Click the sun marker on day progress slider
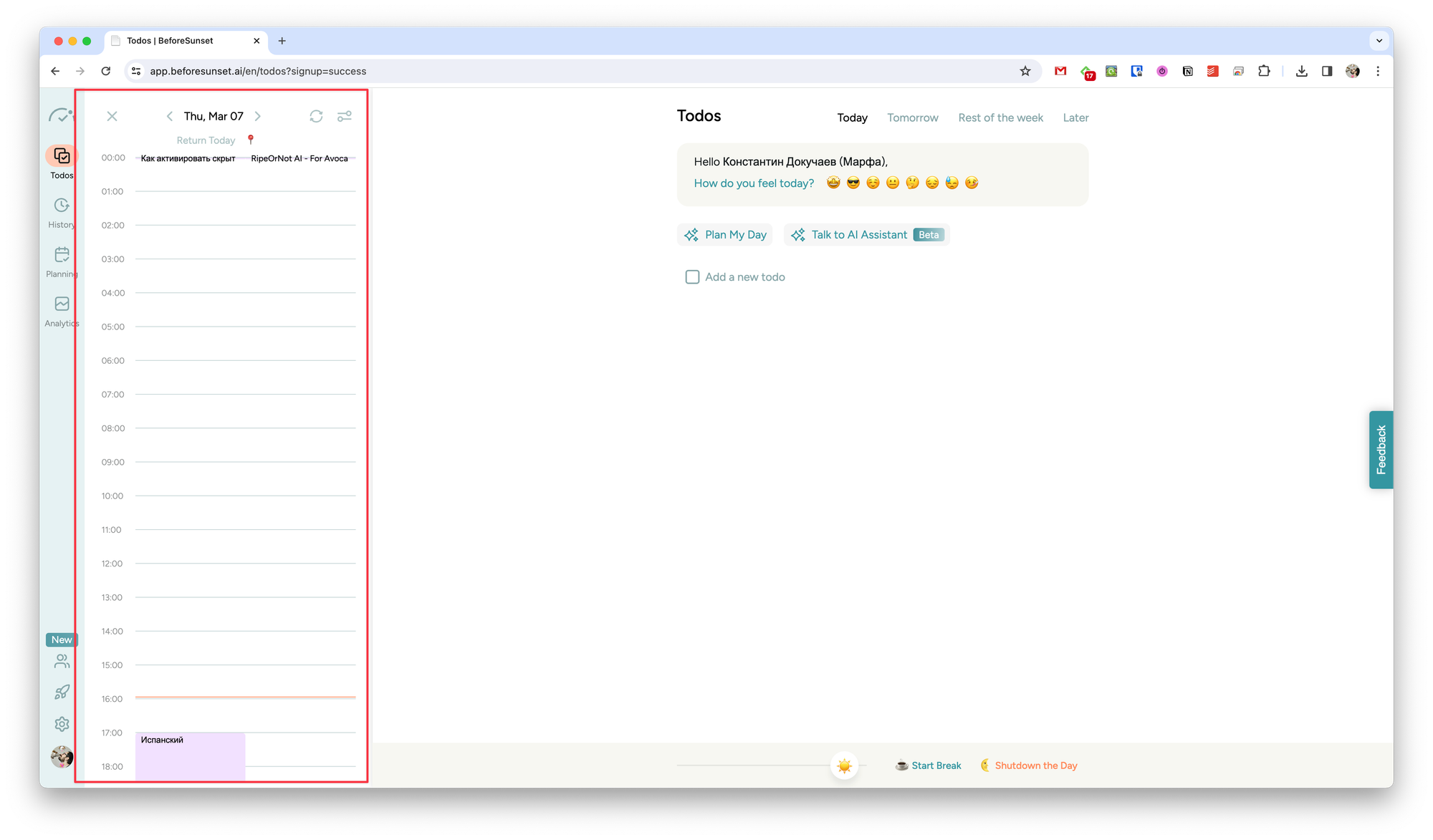The height and width of the screenshot is (840, 1433). [x=844, y=766]
